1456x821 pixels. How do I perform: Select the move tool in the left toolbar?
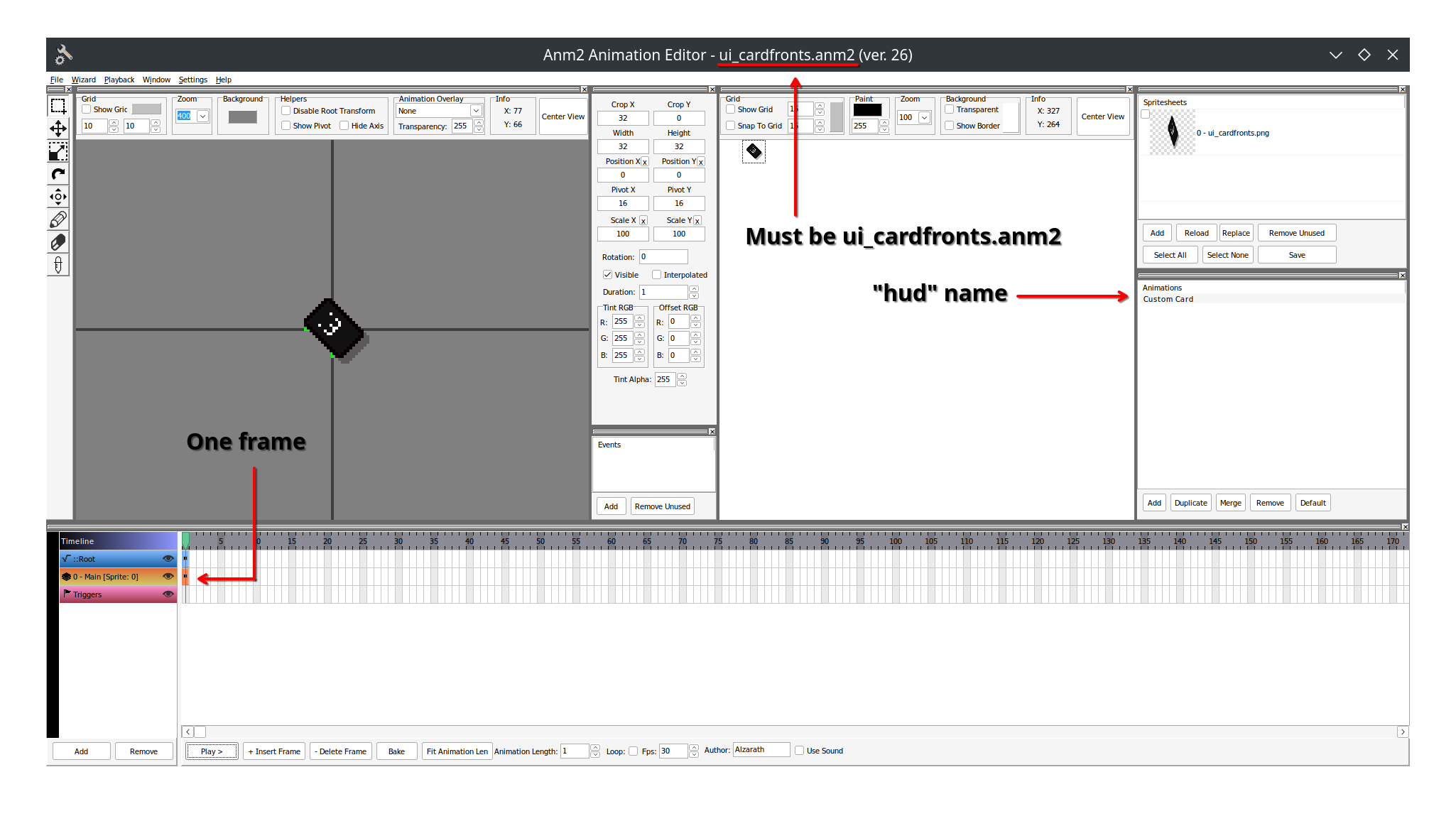pos(58,129)
